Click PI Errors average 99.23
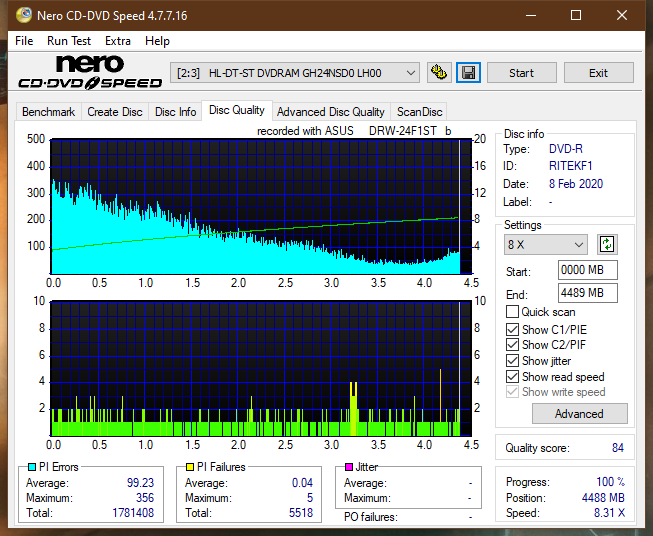This screenshot has height=536, width=653. pyautogui.click(x=140, y=482)
